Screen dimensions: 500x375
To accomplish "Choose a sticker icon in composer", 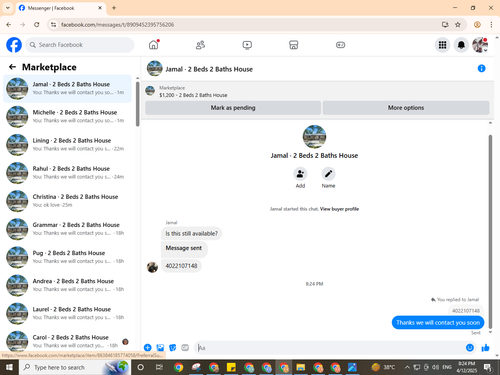I will pyautogui.click(x=173, y=348).
